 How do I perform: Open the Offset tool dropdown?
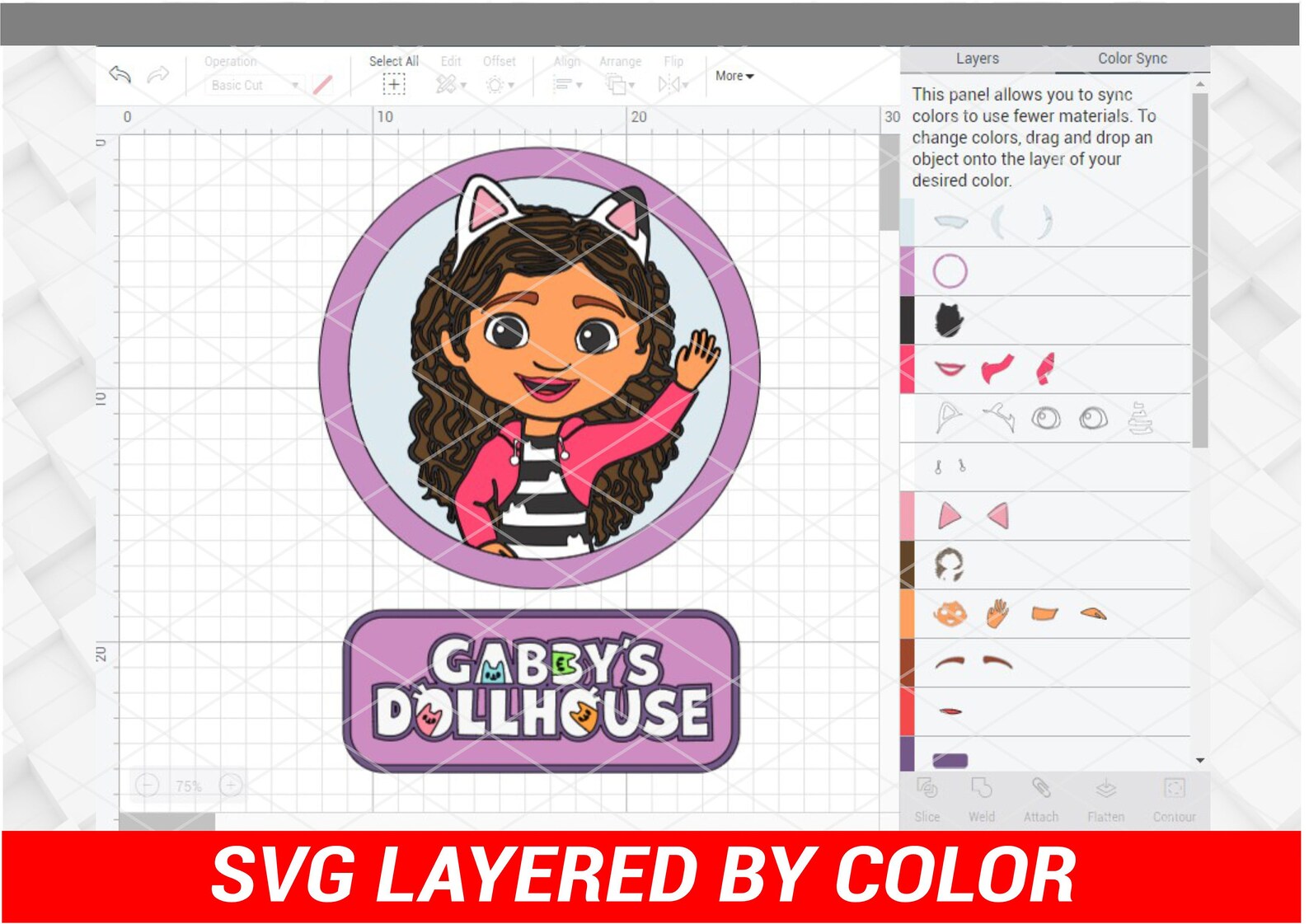pyautogui.click(x=500, y=84)
